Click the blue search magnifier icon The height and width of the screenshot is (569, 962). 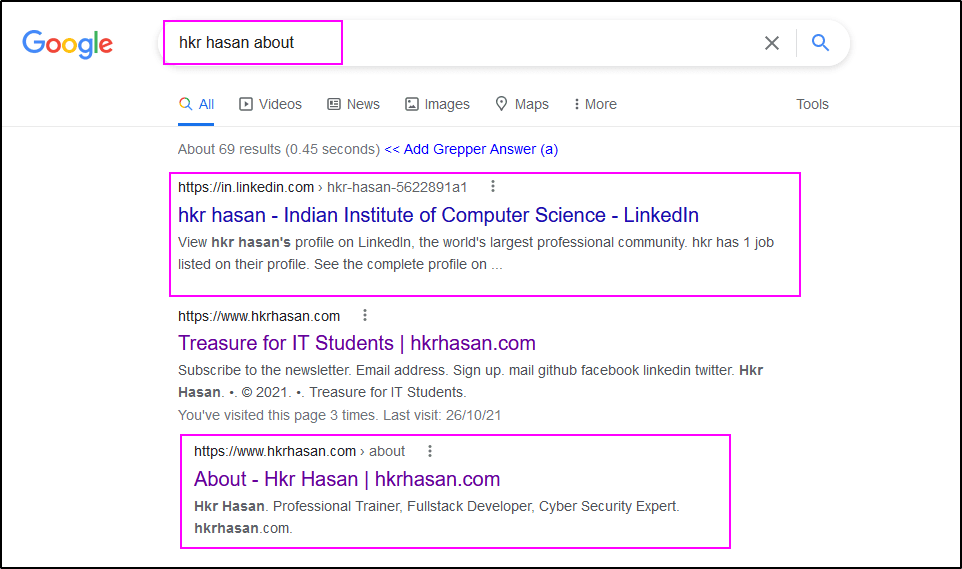[820, 42]
